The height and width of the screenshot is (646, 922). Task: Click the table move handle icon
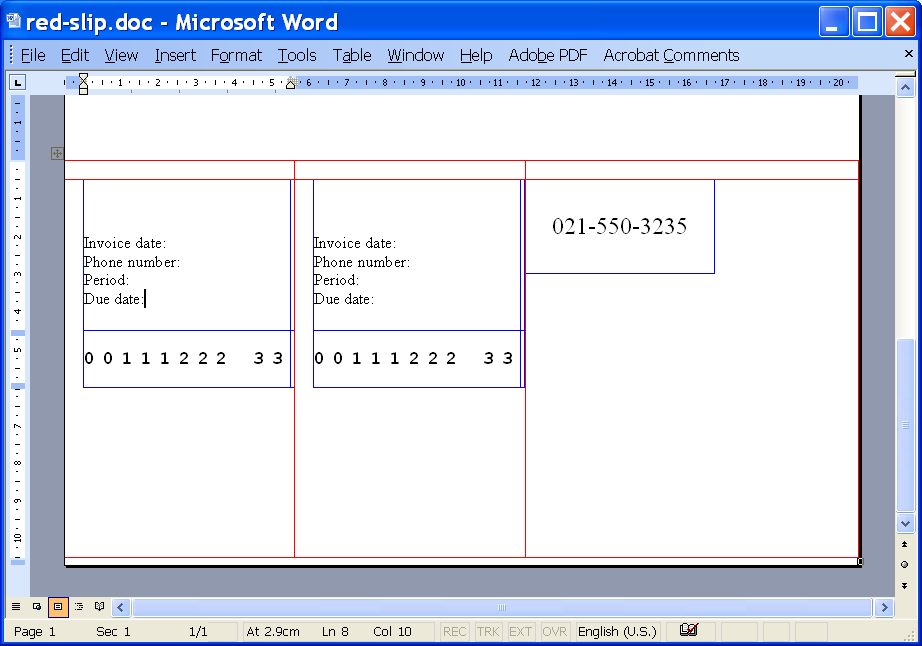[x=57, y=153]
